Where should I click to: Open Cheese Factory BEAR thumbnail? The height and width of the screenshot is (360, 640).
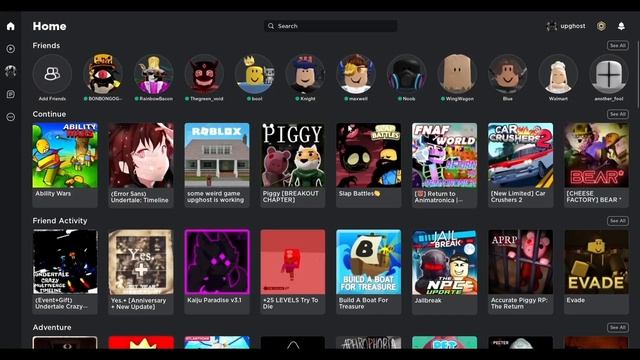(x=596, y=156)
